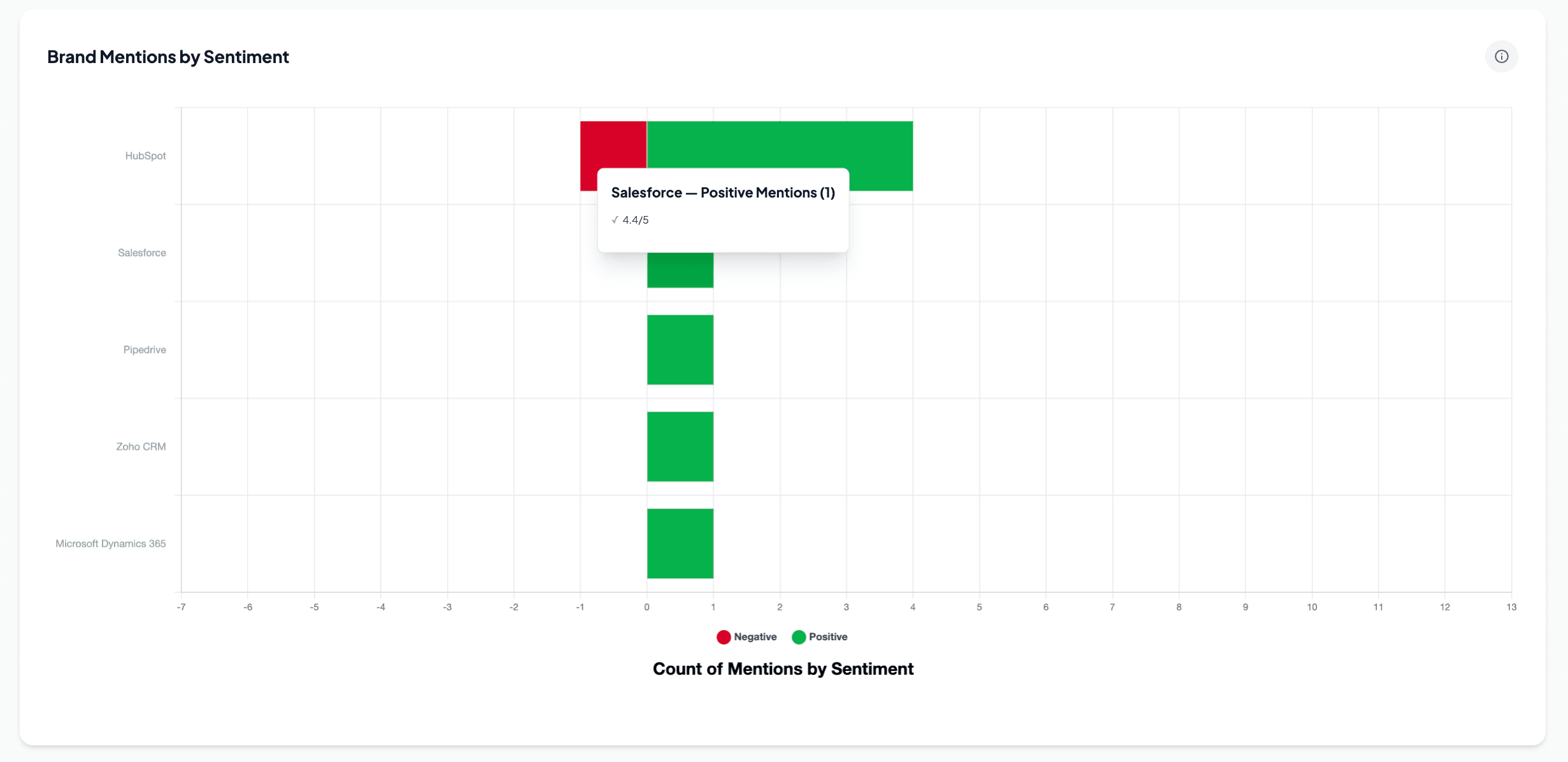Select Zoho CRM's green positive bar
This screenshot has height=762, width=1568.
coord(680,447)
